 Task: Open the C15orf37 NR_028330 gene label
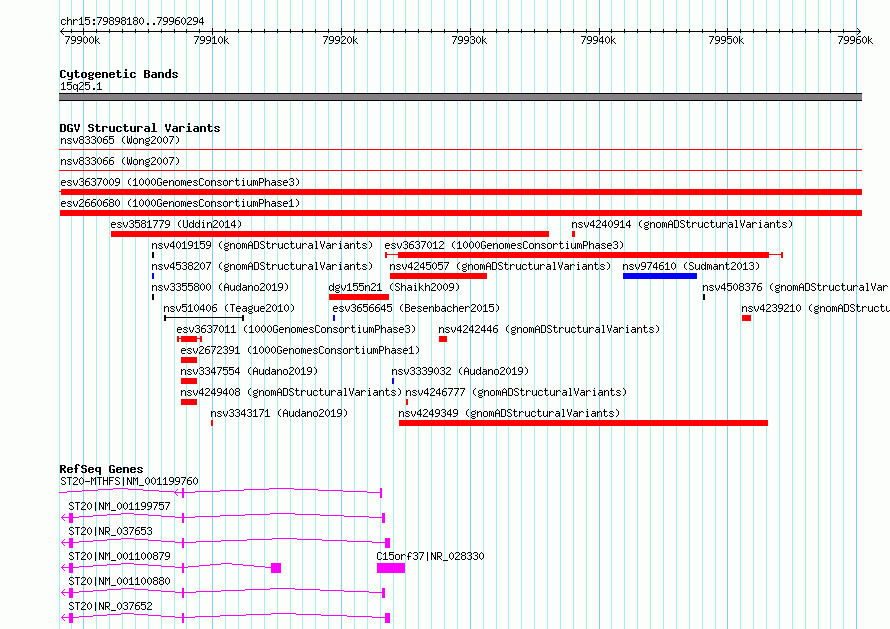click(430, 556)
